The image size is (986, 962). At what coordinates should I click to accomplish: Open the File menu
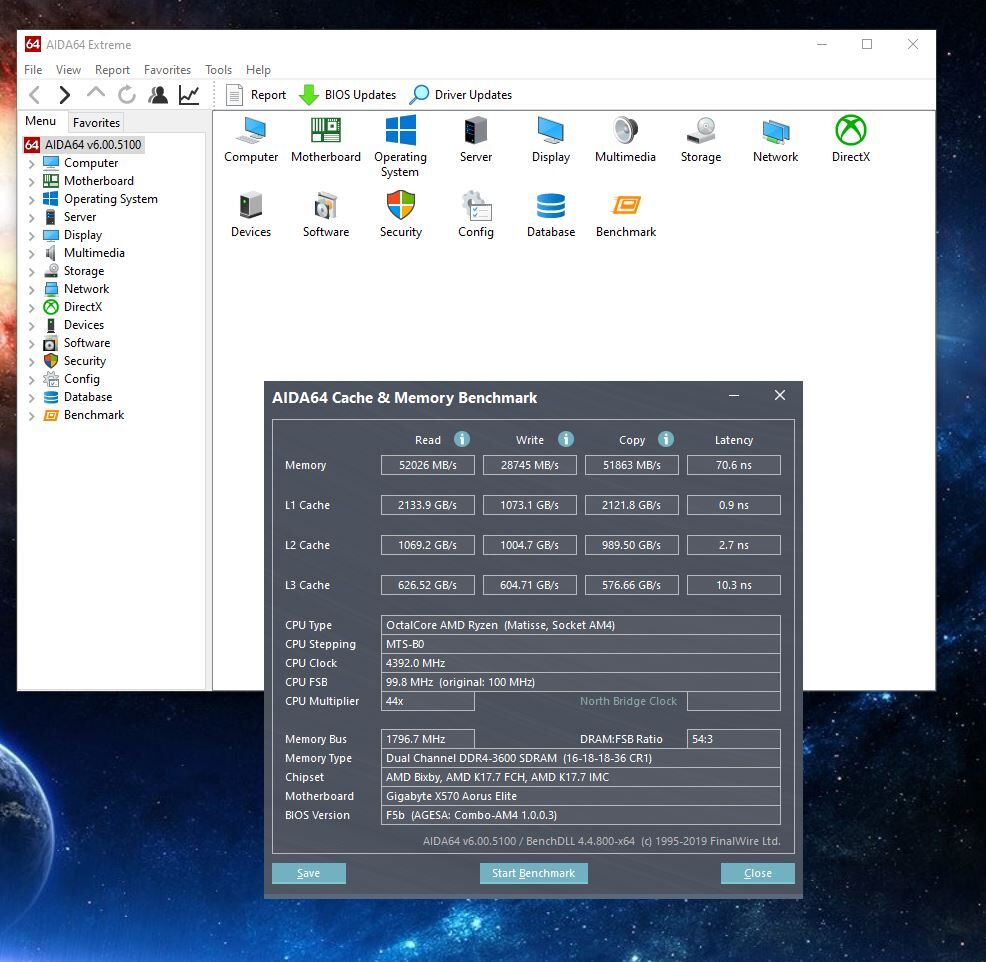(x=33, y=70)
